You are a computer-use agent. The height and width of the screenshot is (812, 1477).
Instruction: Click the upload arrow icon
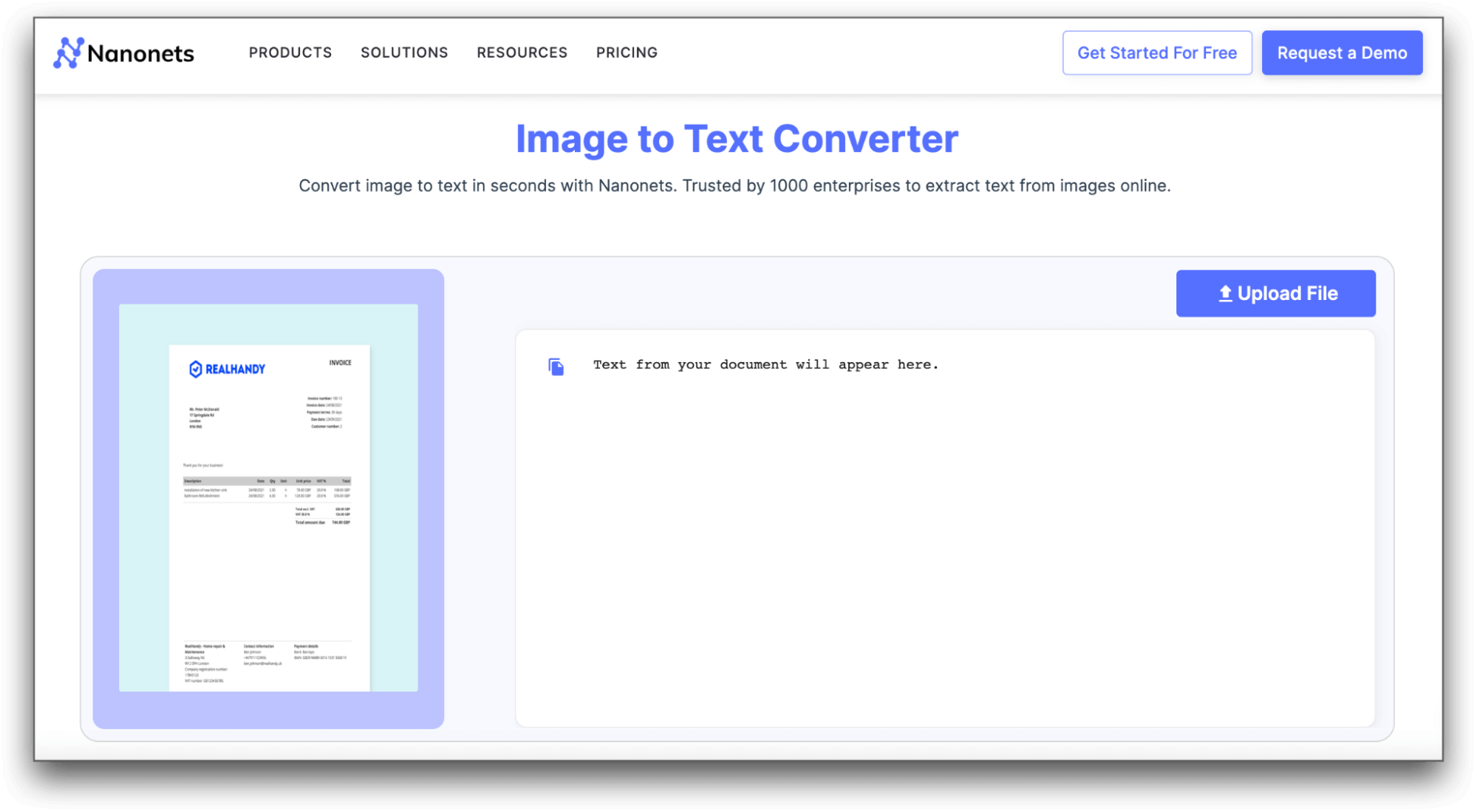[x=1225, y=293]
